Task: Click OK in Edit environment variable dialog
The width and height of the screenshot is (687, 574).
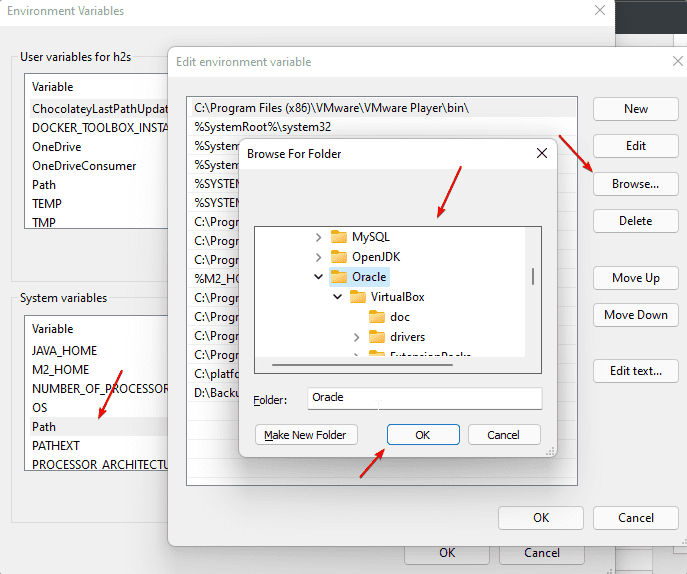Action: click(541, 518)
